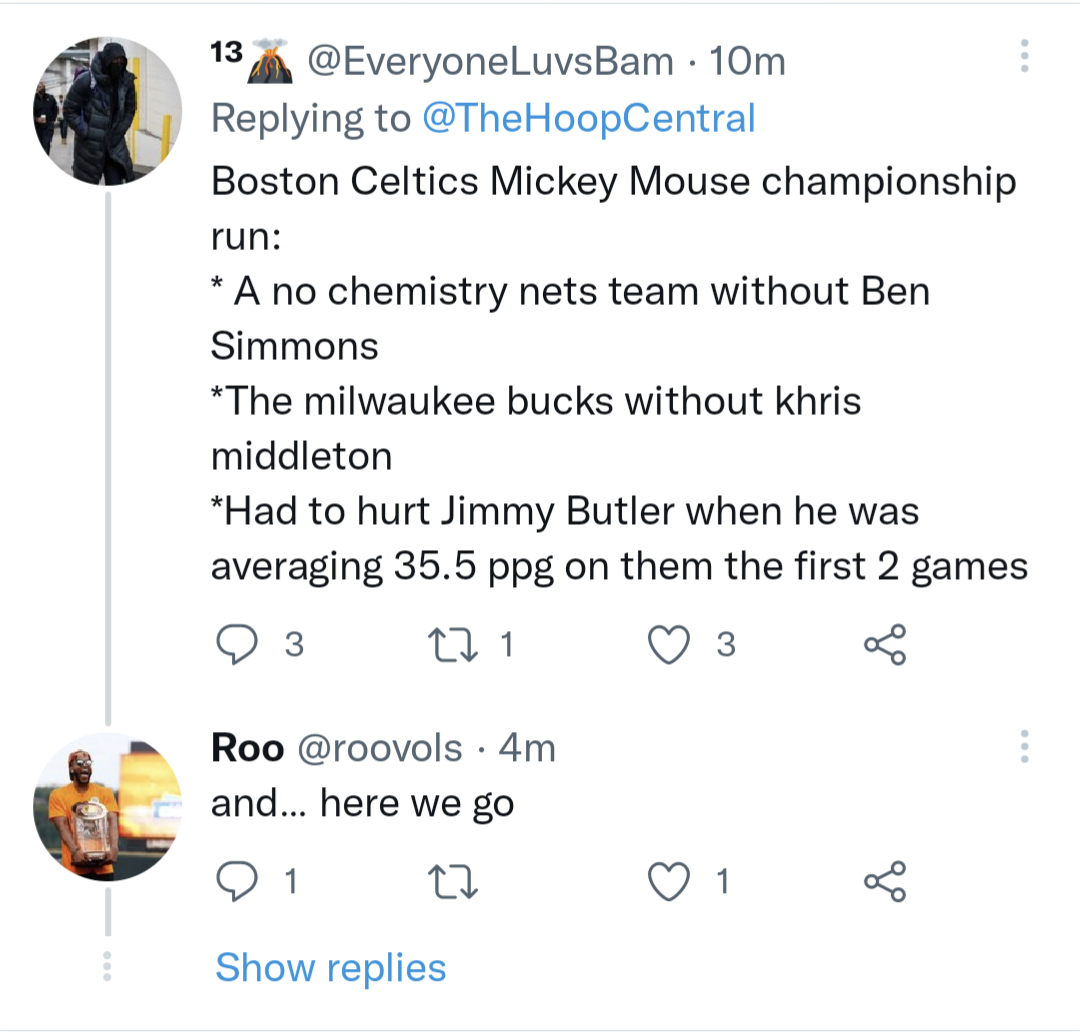Open @EveryoneLuvsBam handle
The width and height of the screenshot is (1080, 1035).
tap(490, 62)
